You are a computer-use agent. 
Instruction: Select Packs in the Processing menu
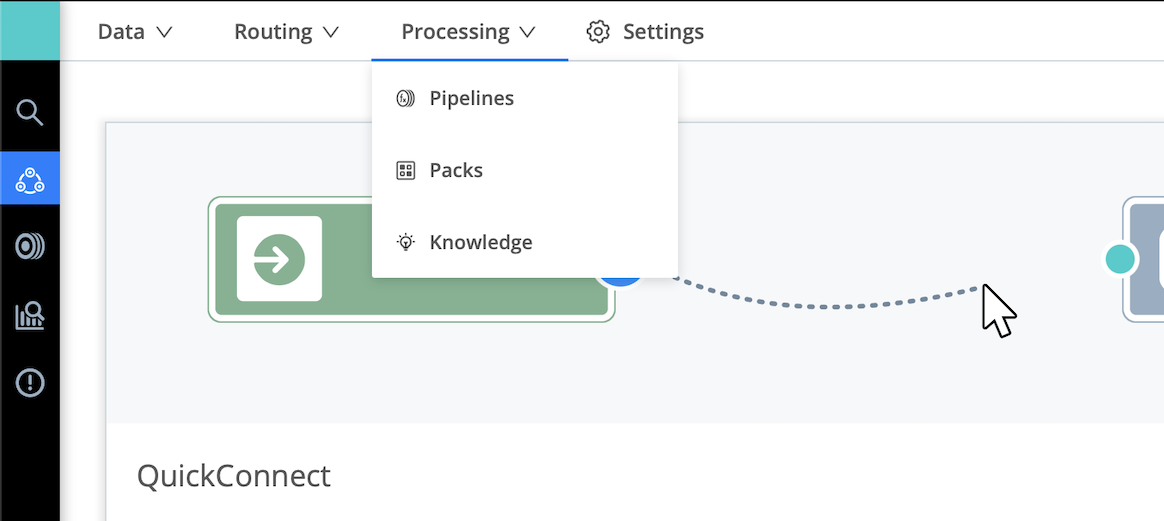coord(456,170)
